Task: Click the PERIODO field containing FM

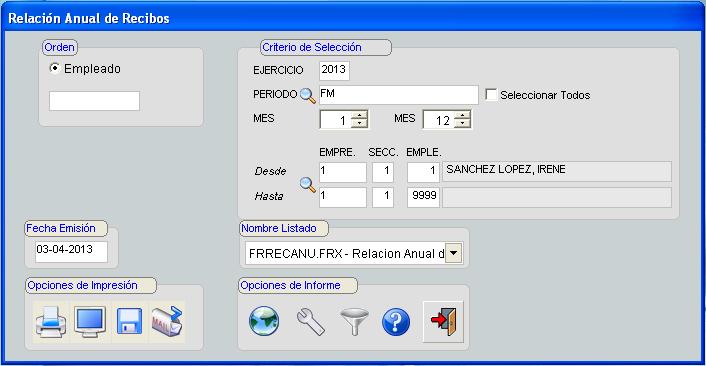Action: 399,95
